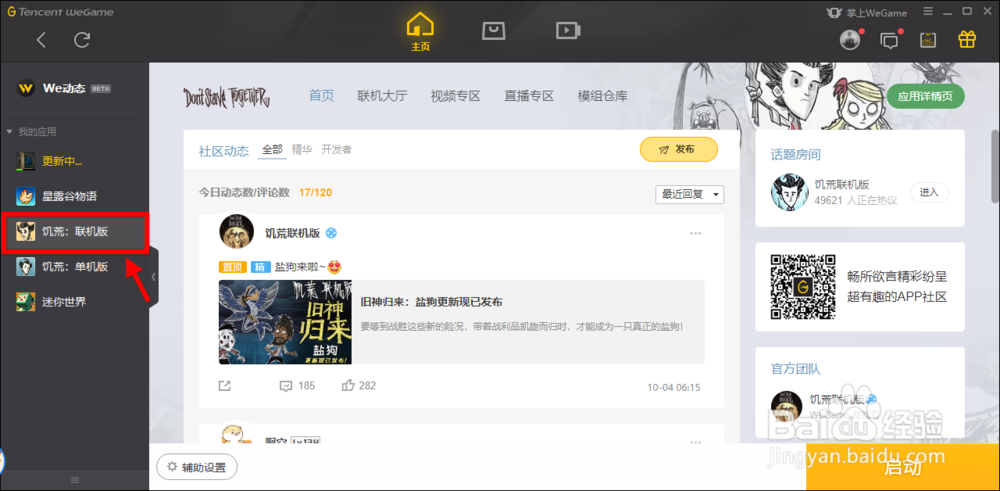Viewport: 1000px width, 491px height.
Task: Click the user avatar in top bar
Action: (x=849, y=40)
